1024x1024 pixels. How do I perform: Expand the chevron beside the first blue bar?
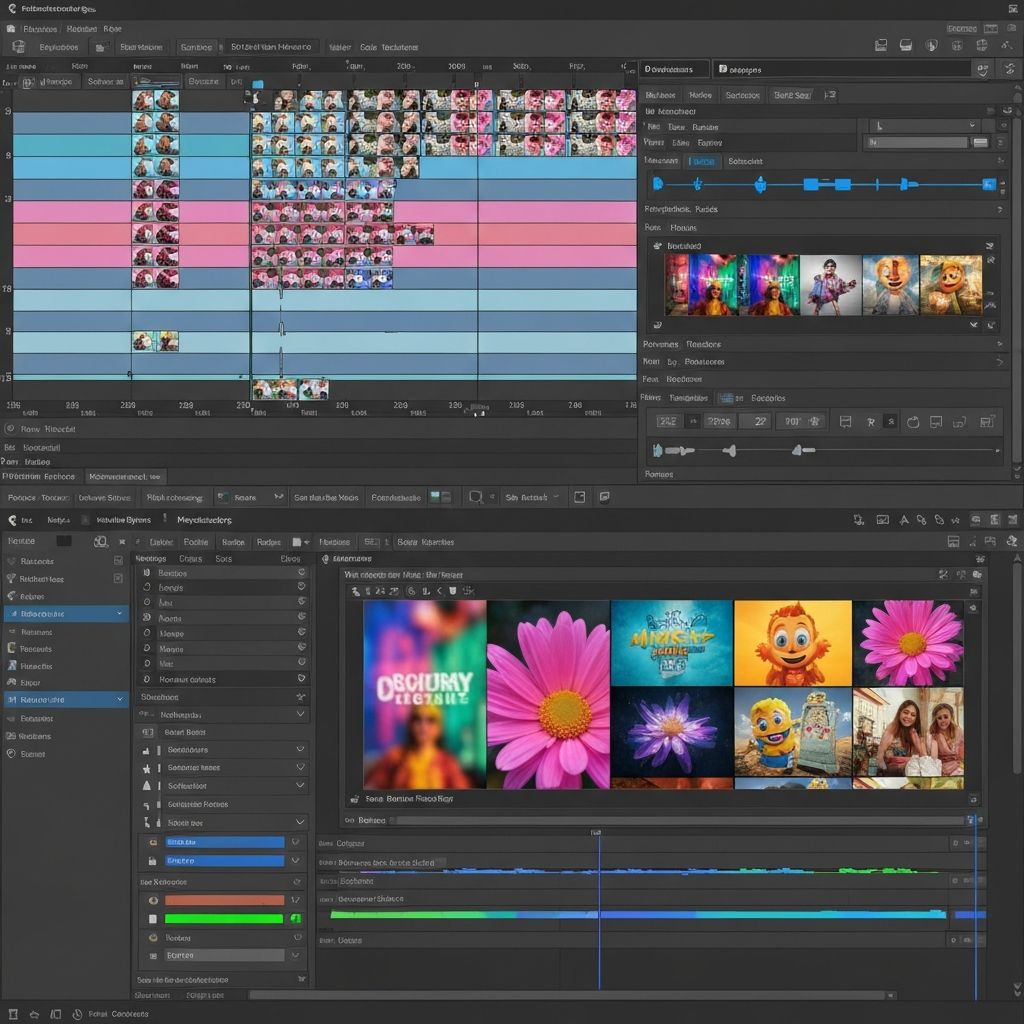point(295,842)
